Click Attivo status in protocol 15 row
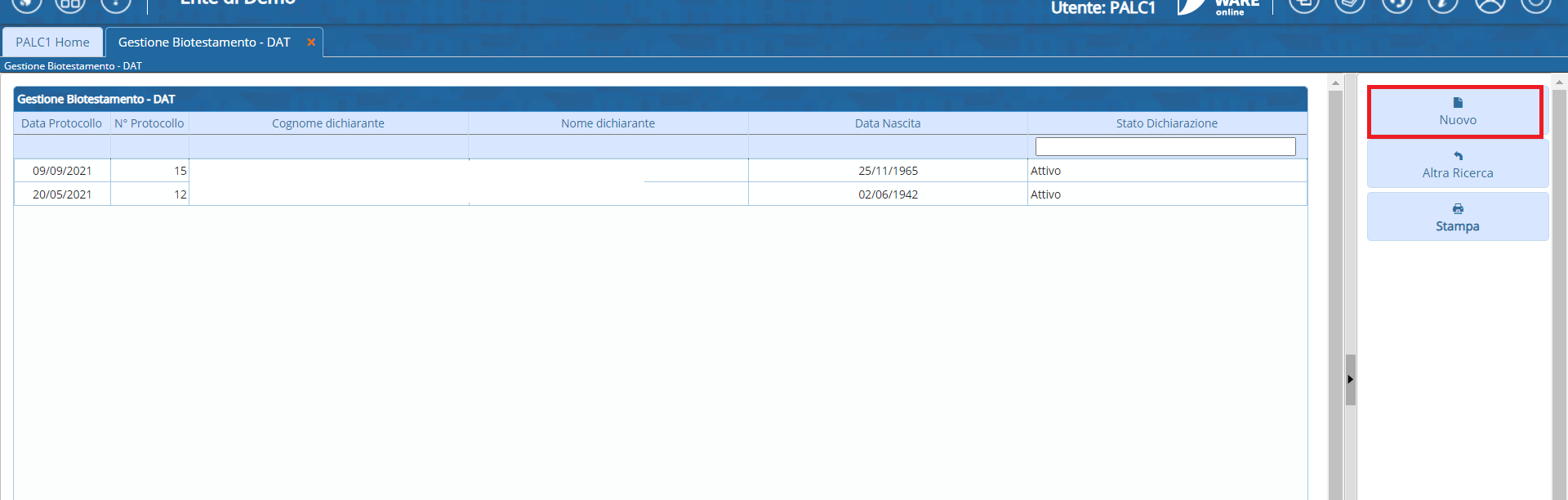The height and width of the screenshot is (500, 1568). (1167, 171)
